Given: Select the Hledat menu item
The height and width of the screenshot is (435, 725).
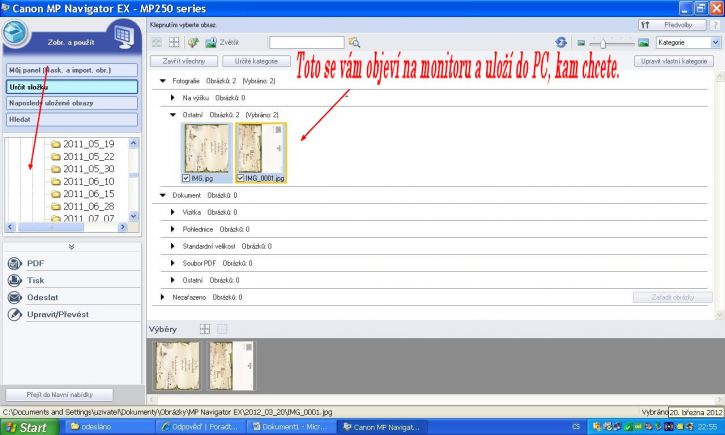Looking at the screenshot, I should click(x=72, y=119).
